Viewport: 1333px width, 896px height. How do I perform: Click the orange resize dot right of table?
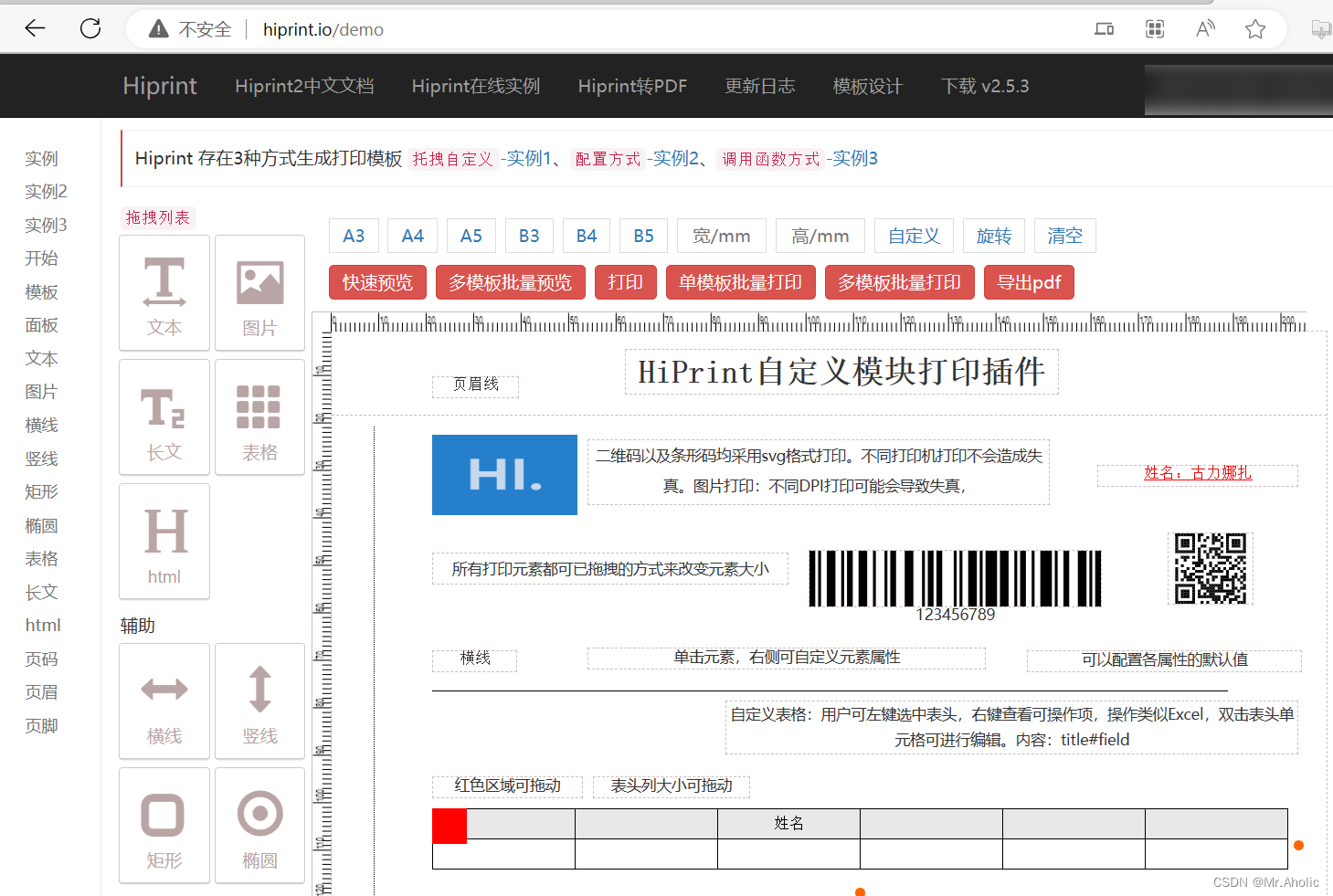click(x=1298, y=845)
